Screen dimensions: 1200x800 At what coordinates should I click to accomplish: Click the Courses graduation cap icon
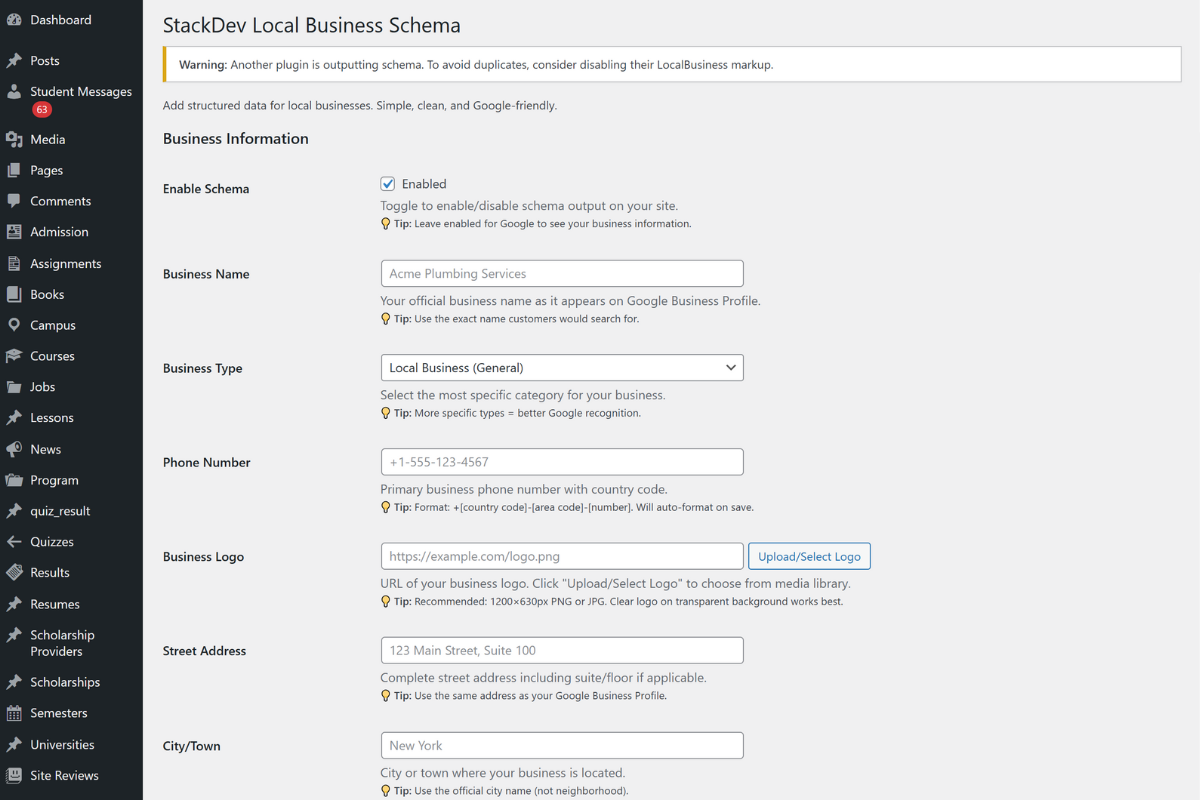(x=14, y=356)
